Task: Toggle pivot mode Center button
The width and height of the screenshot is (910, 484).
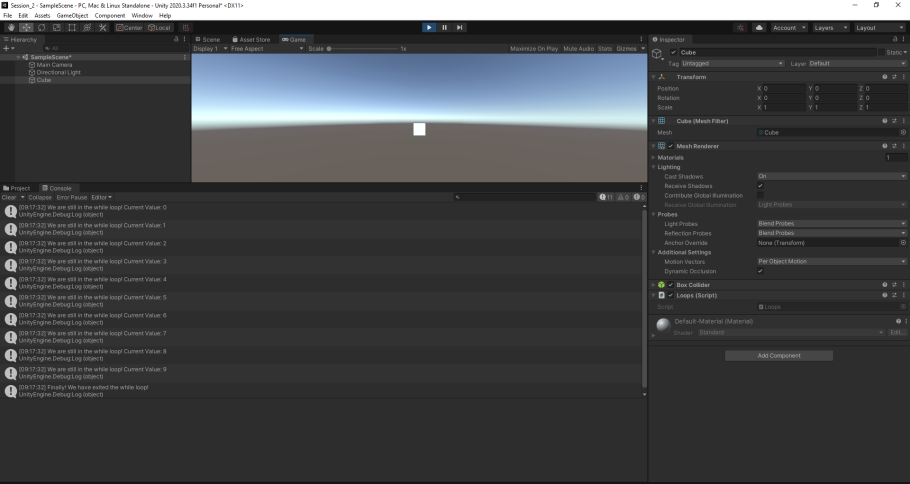Action: pos(129,27)
